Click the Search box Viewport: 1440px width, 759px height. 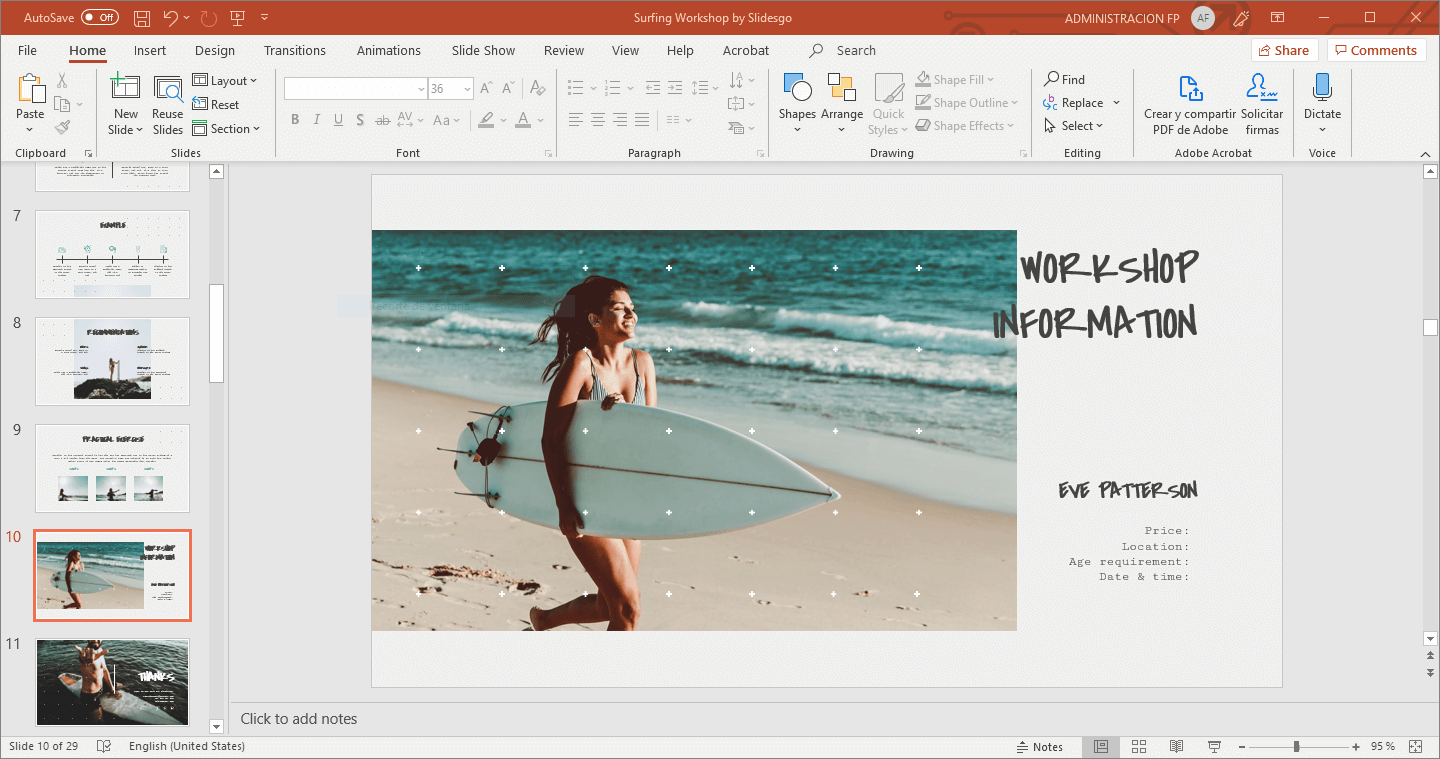tap(856, 50)
